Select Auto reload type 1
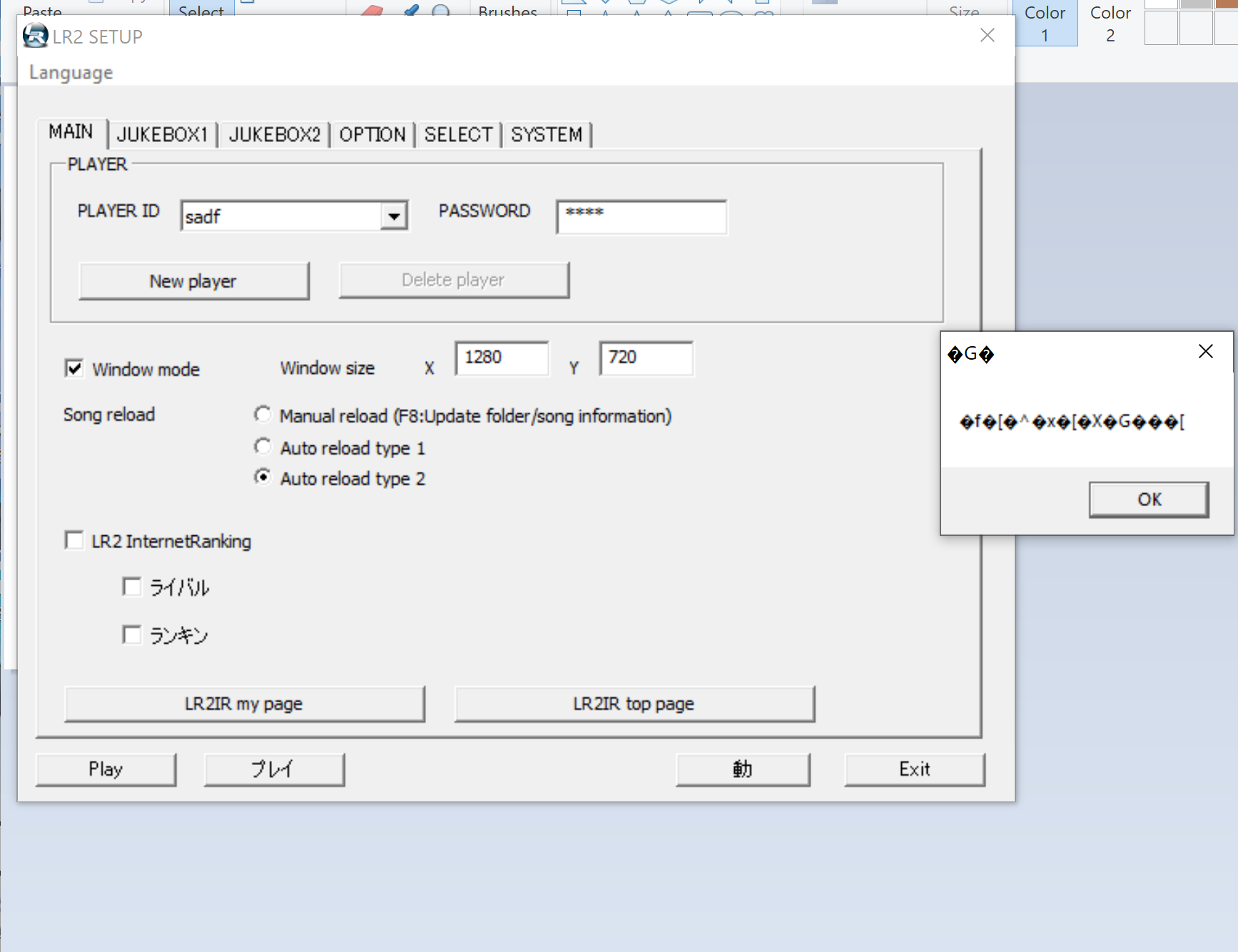1238x952 pixels. [263, 447]
